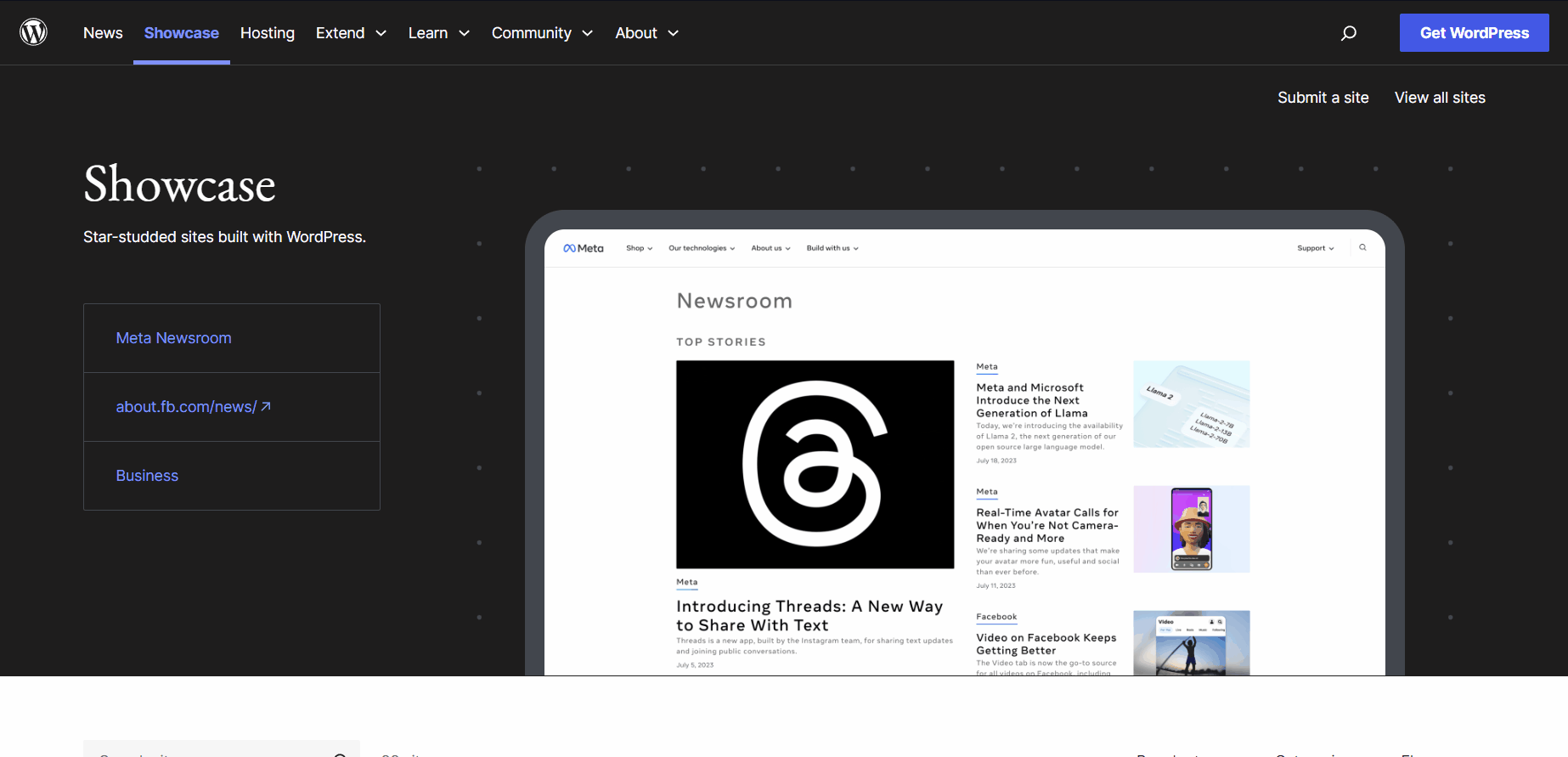Click the Llama 2 story thumbnail
1568x757 pixels.
click(x=1191, y=404)
